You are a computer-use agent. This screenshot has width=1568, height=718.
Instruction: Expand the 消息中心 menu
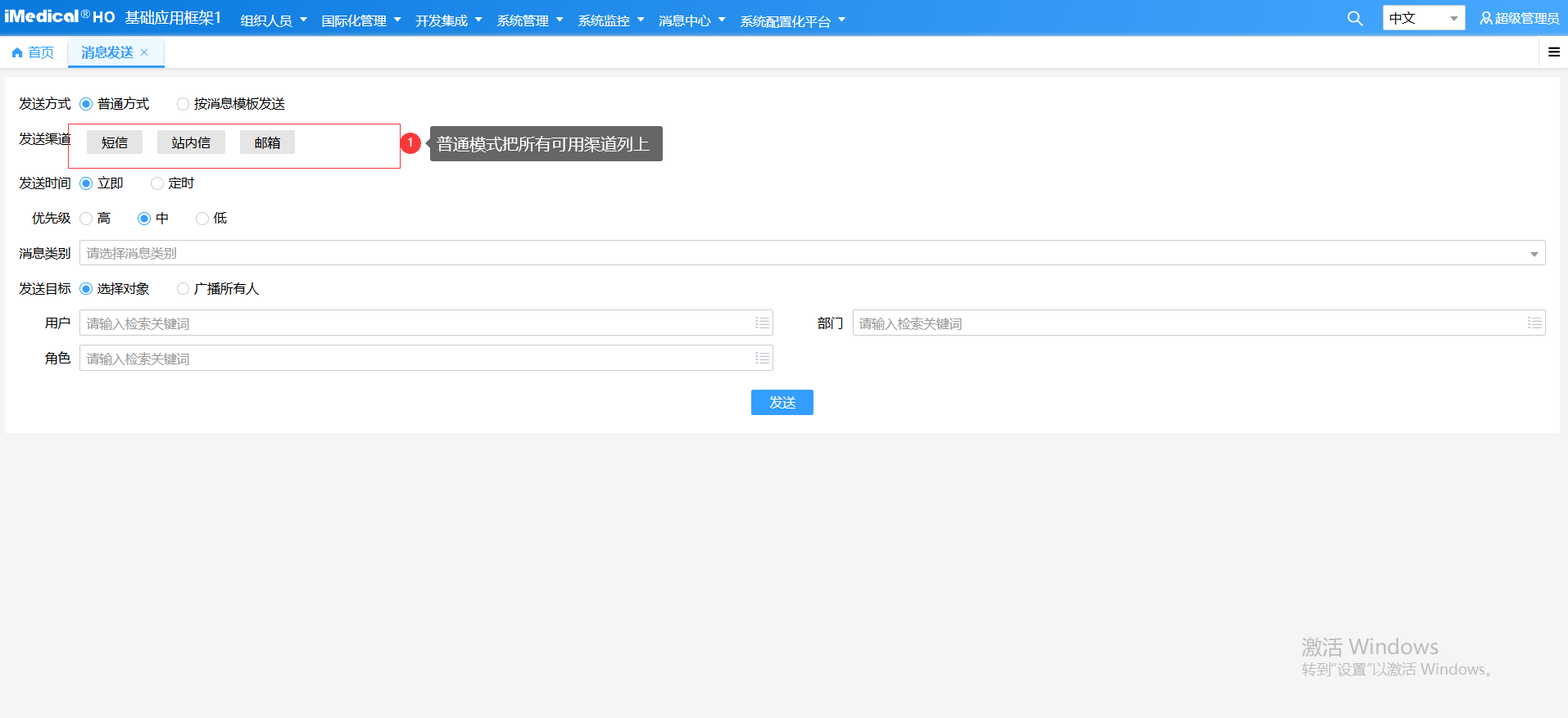tap(691, 20)
